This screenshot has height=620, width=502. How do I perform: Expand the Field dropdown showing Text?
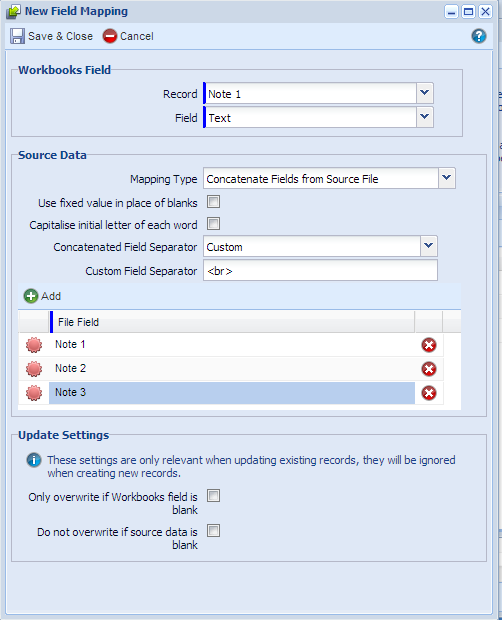pyautogui.click(x=425, y=117)
